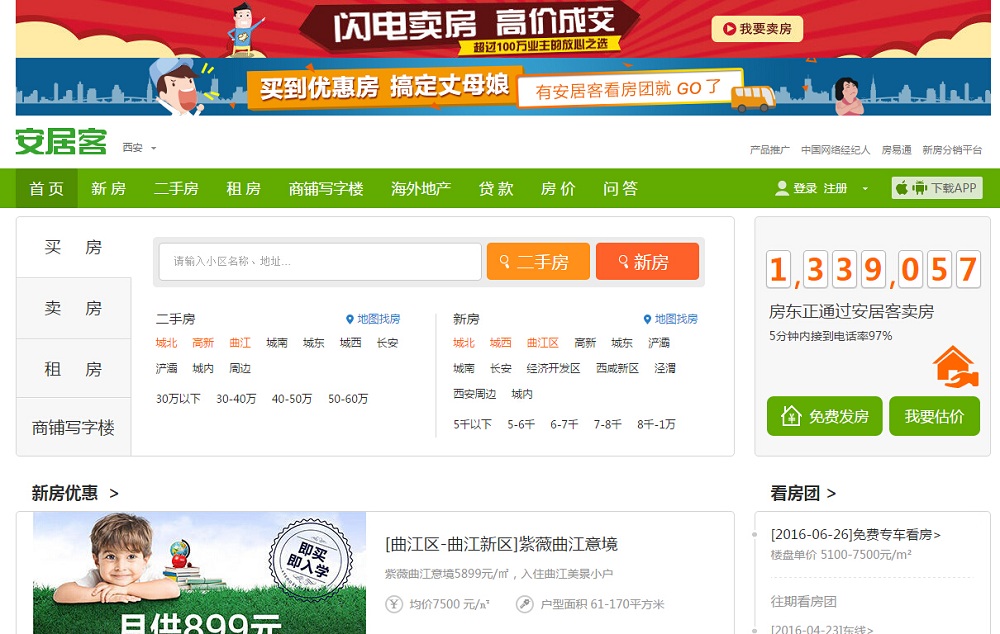
Task: Click the 房易通 top link
Action: [896, 150]
